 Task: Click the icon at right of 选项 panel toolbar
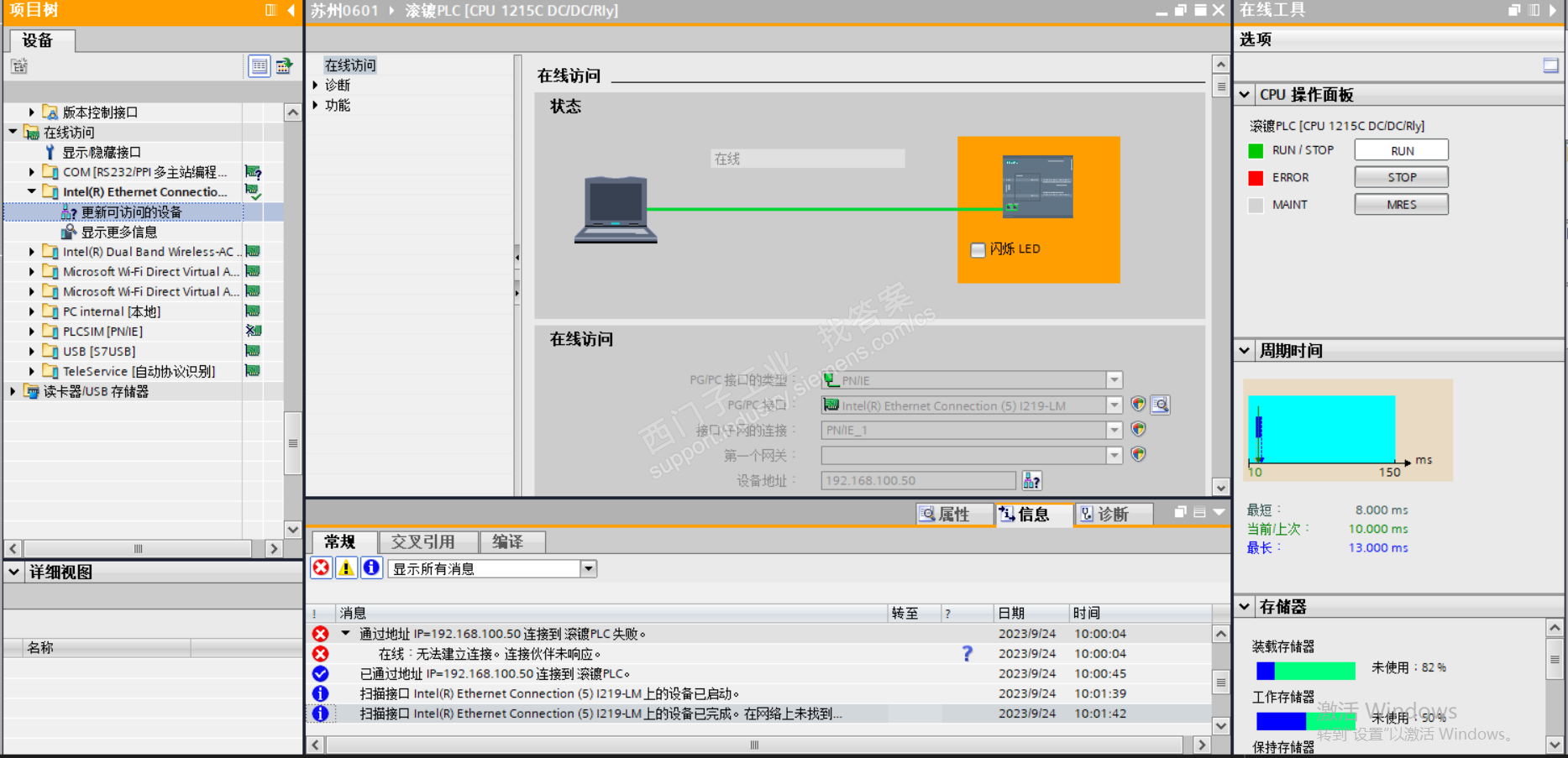1550,65
